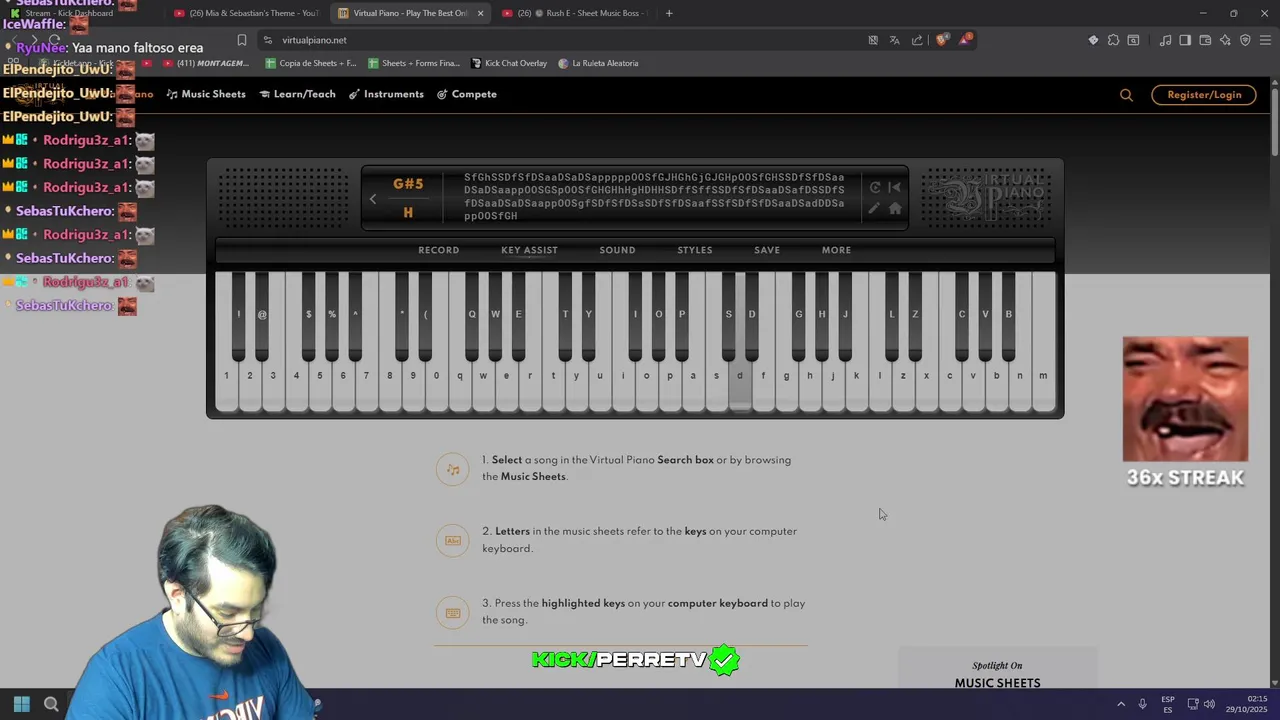Open Copia de Sheets bookmark
The width and height of the screenshot is (1280, 720).
pos(311,63)
